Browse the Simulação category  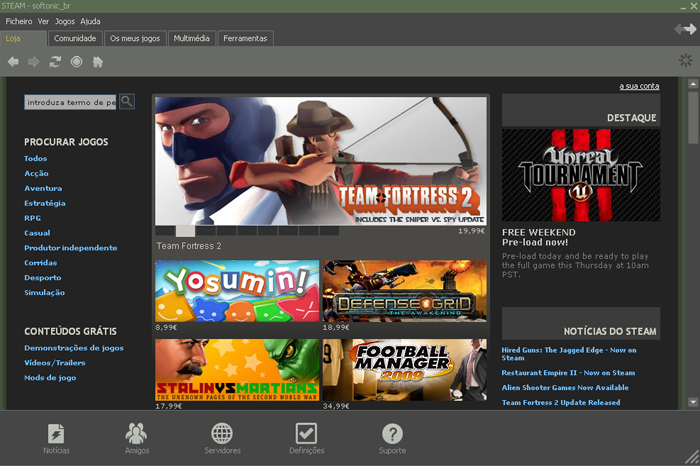click(x=45, y=292)
